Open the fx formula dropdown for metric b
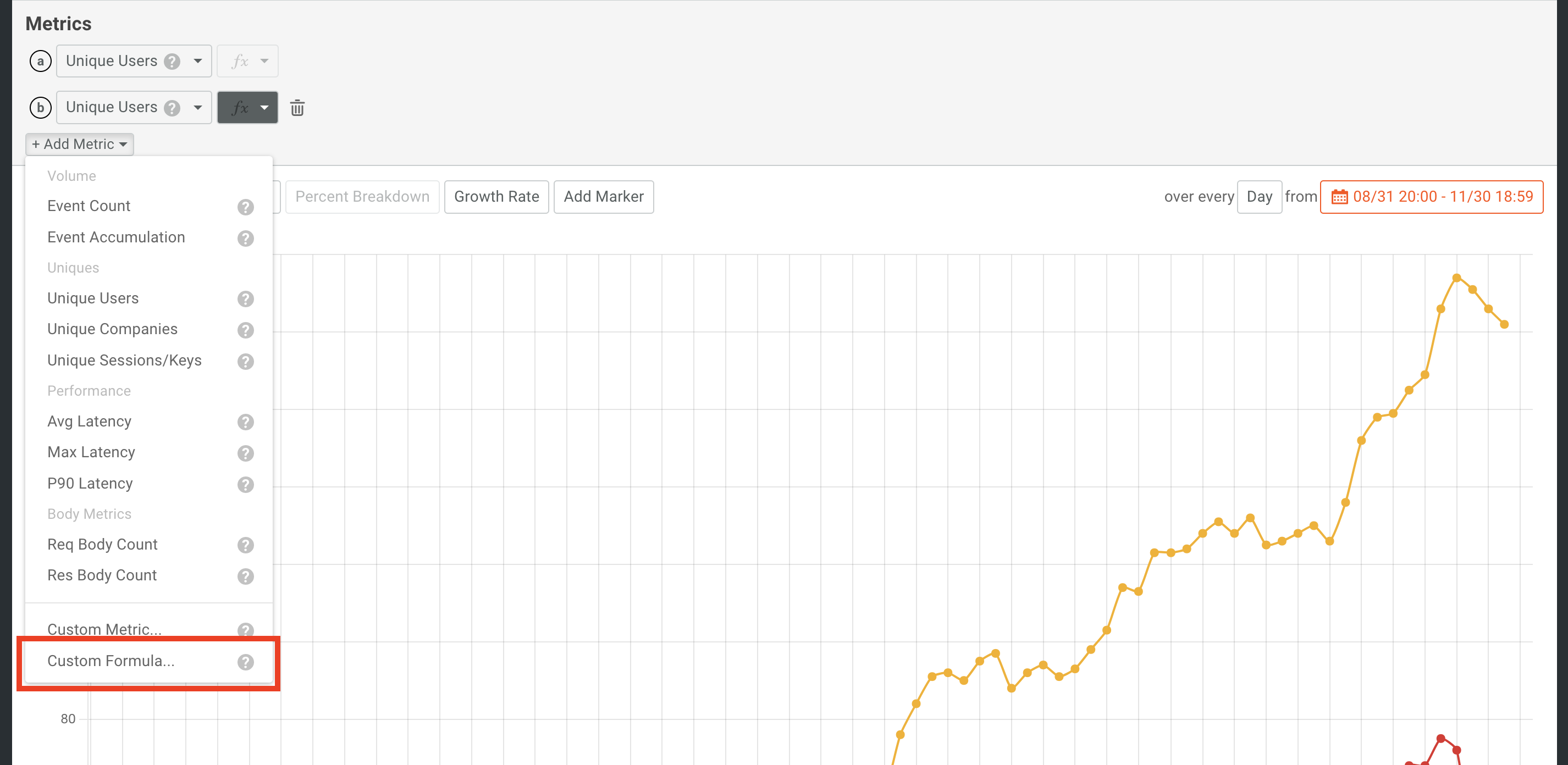 tap(248, 108)
